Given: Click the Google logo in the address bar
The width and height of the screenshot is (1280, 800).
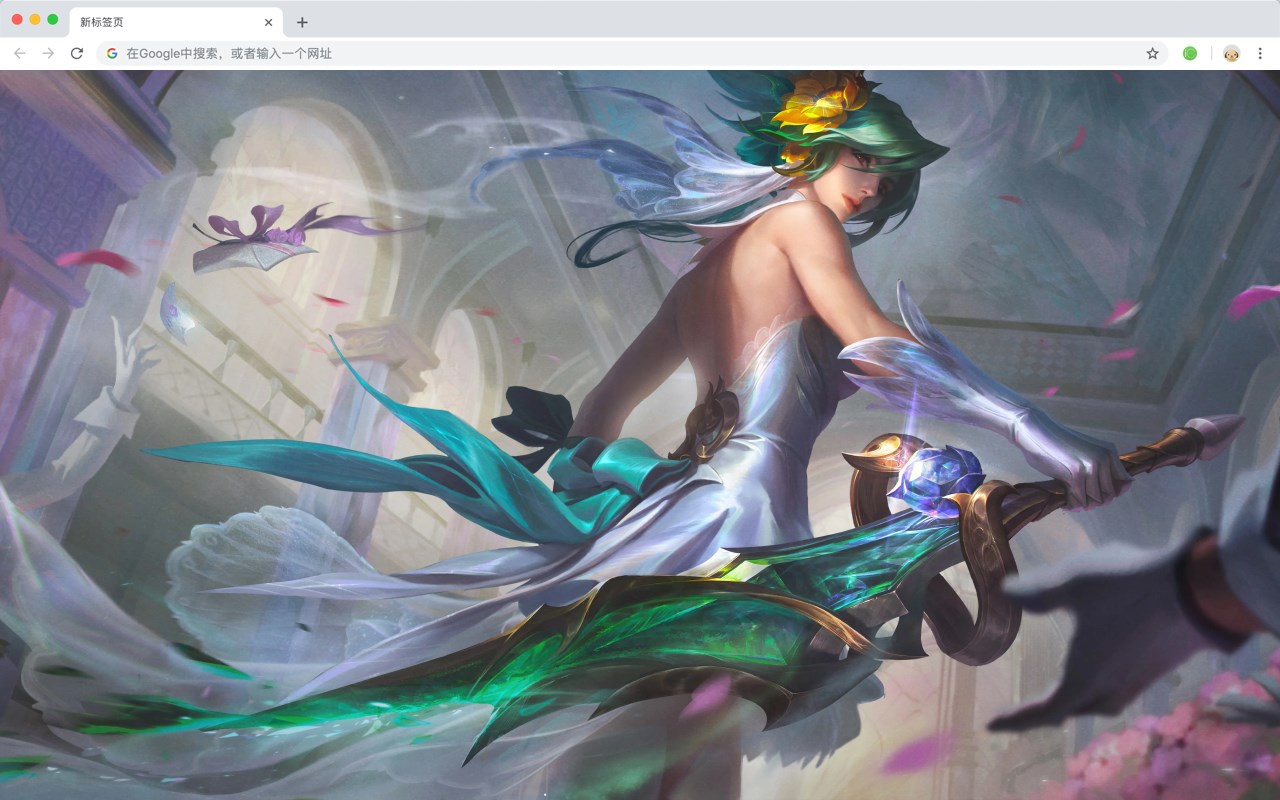Looking at the screenshot, I should tap(112, 53).
